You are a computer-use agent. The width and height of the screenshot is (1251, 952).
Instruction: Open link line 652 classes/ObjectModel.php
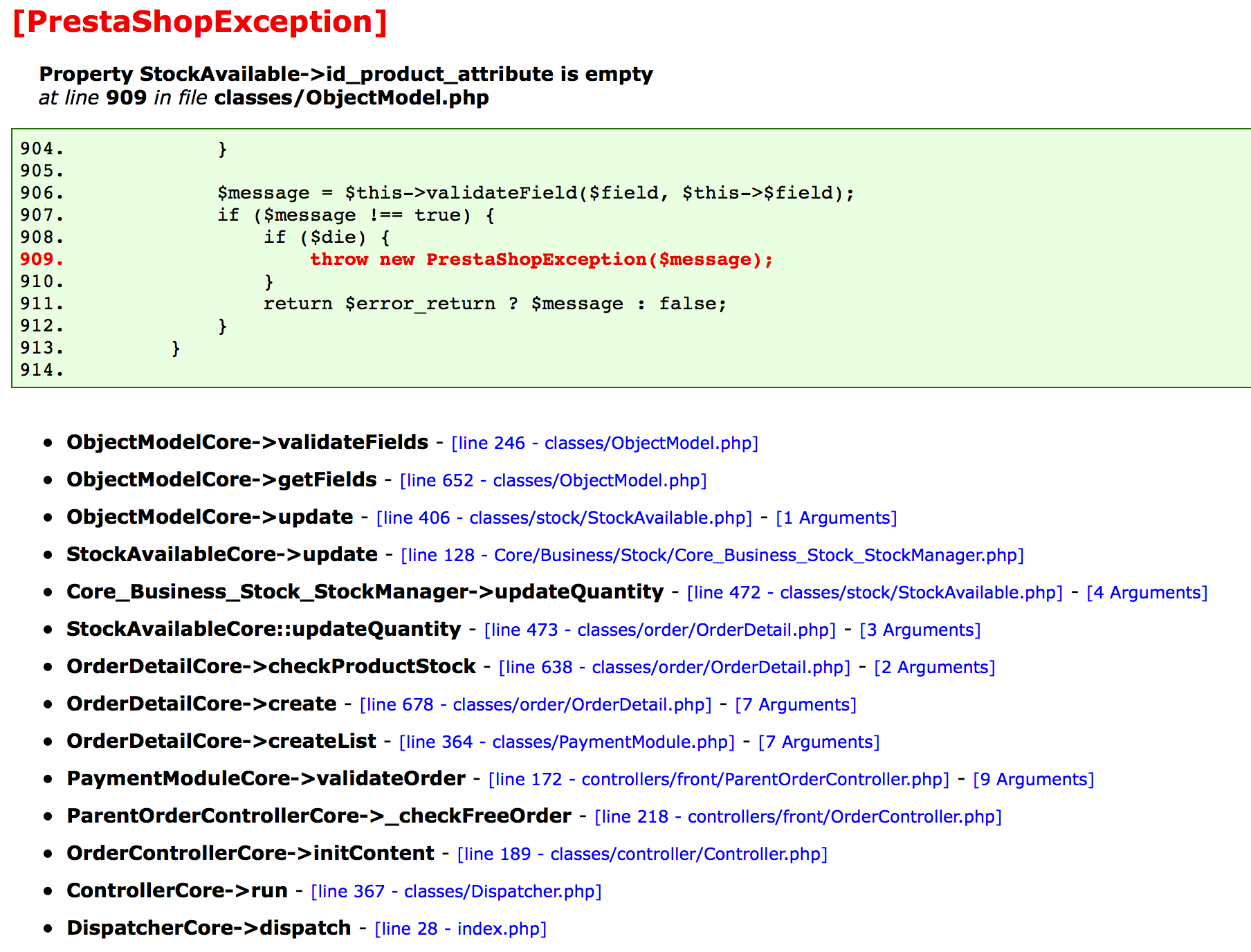pyautogui.click(x=554, y=481)
